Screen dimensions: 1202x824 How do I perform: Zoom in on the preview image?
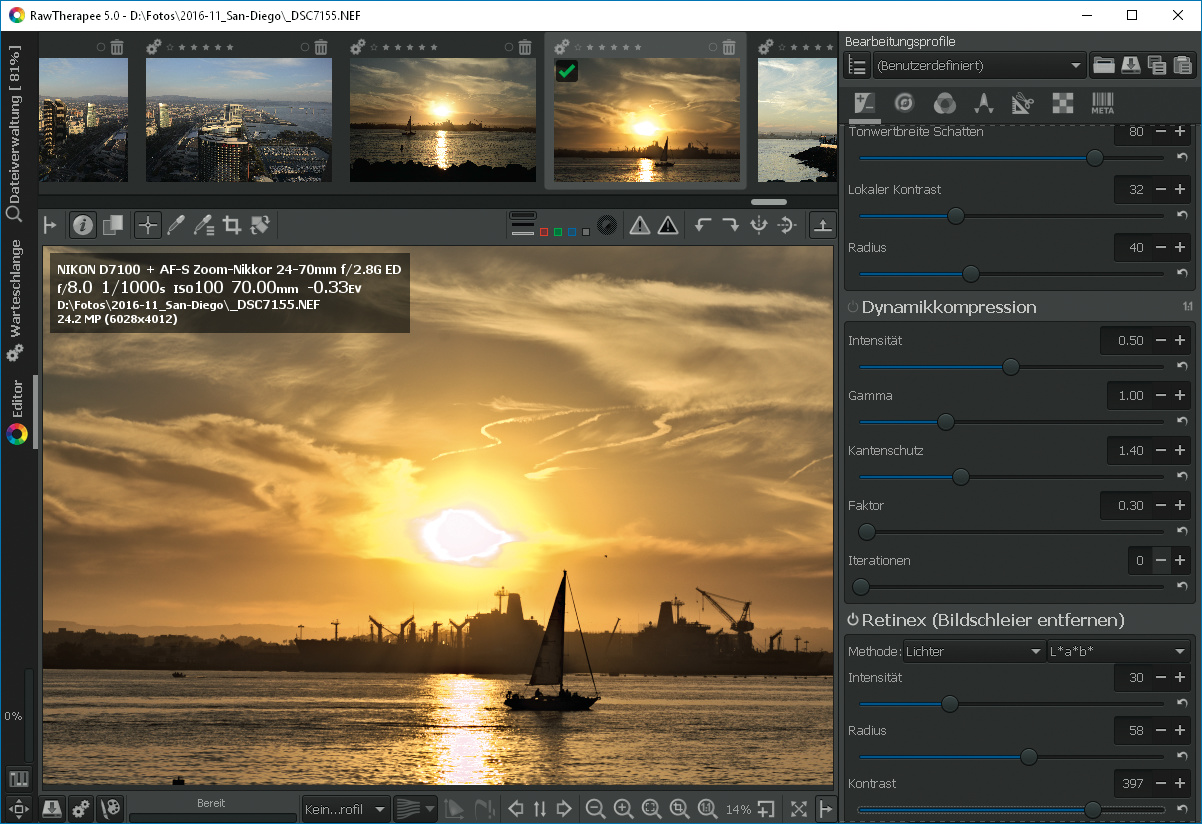click(x=623, y=808)
